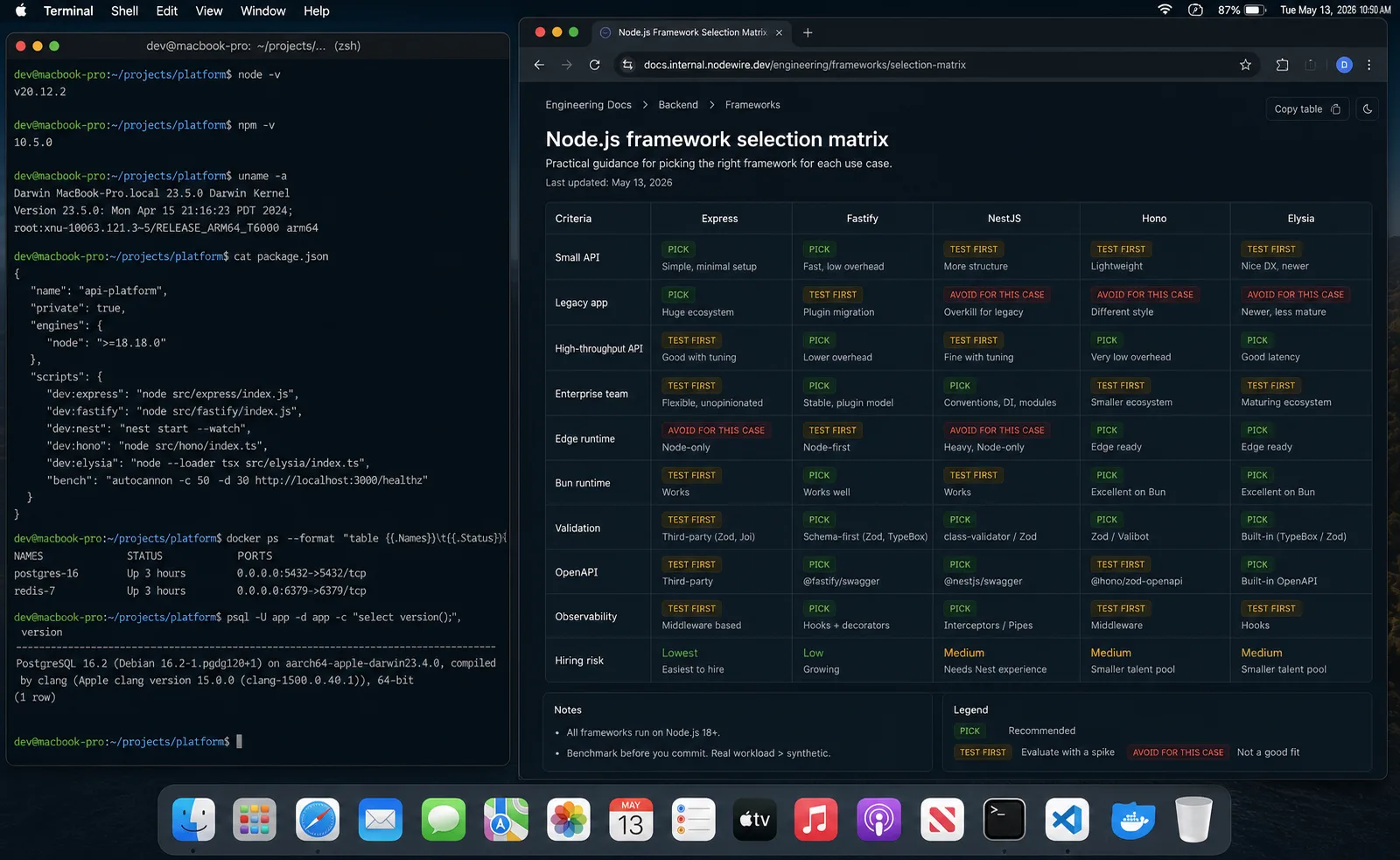Screen dimensions: 1400x860
Task: Click the Express column header
Action: (720, 219)
